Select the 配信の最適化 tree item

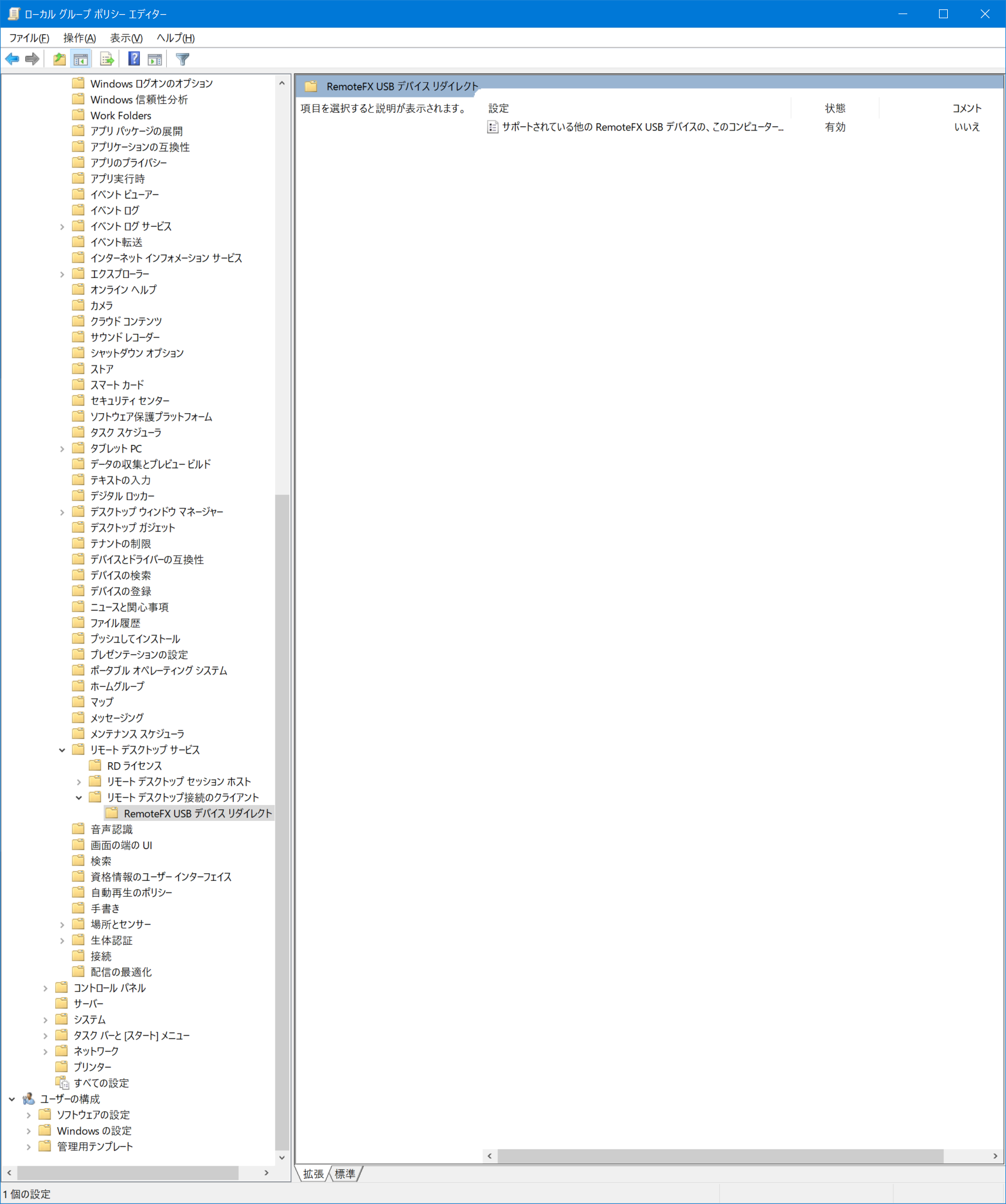tap(121, 972)
